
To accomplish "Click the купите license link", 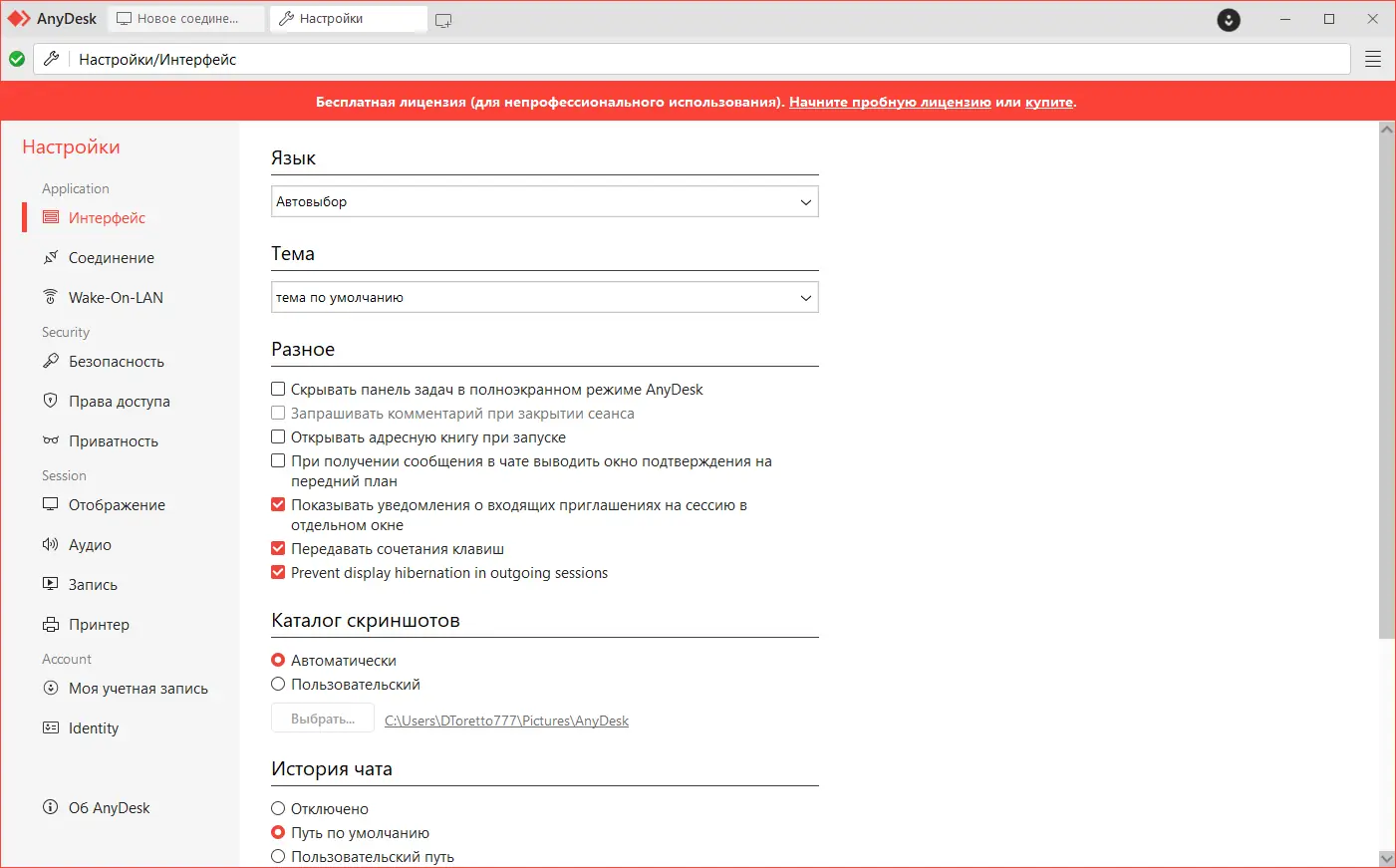I will click(x=1049, y=102).
